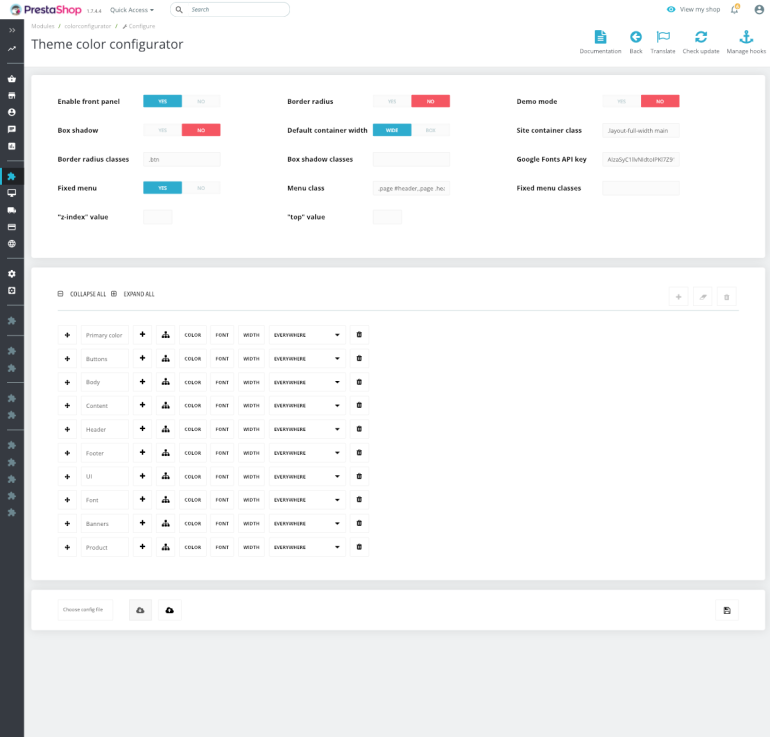Open notifications bell icon
This screenshot has width=770, height=737.
pyautogui.click(x=735, y=9)
